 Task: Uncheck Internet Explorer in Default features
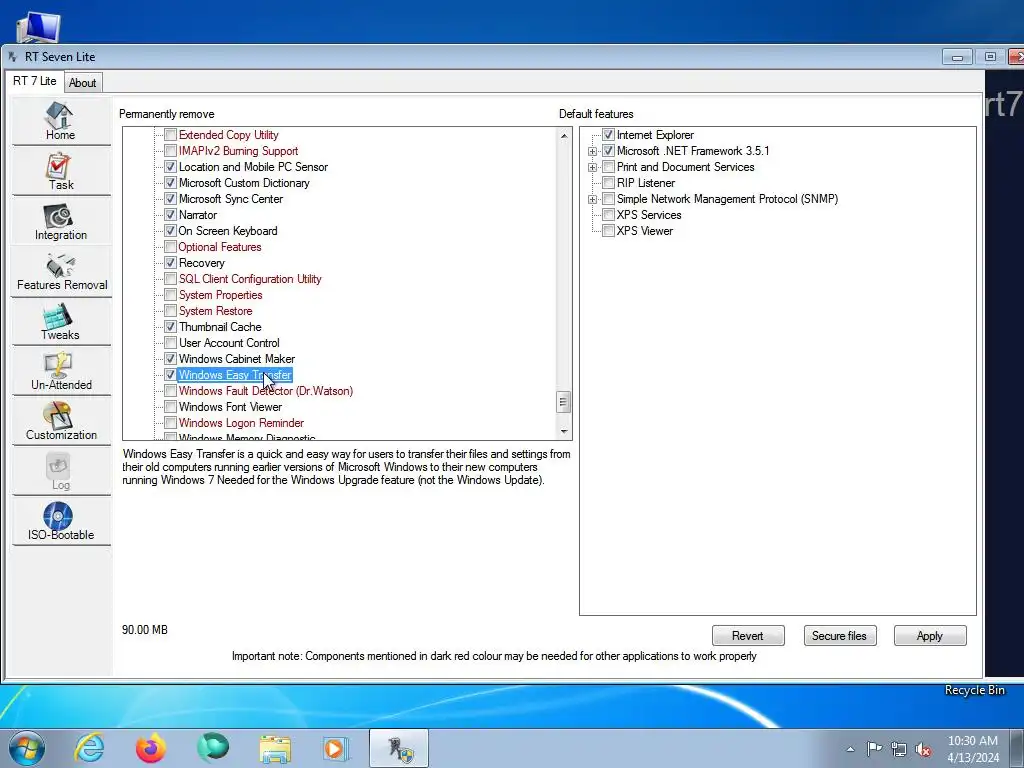point(608,135)
